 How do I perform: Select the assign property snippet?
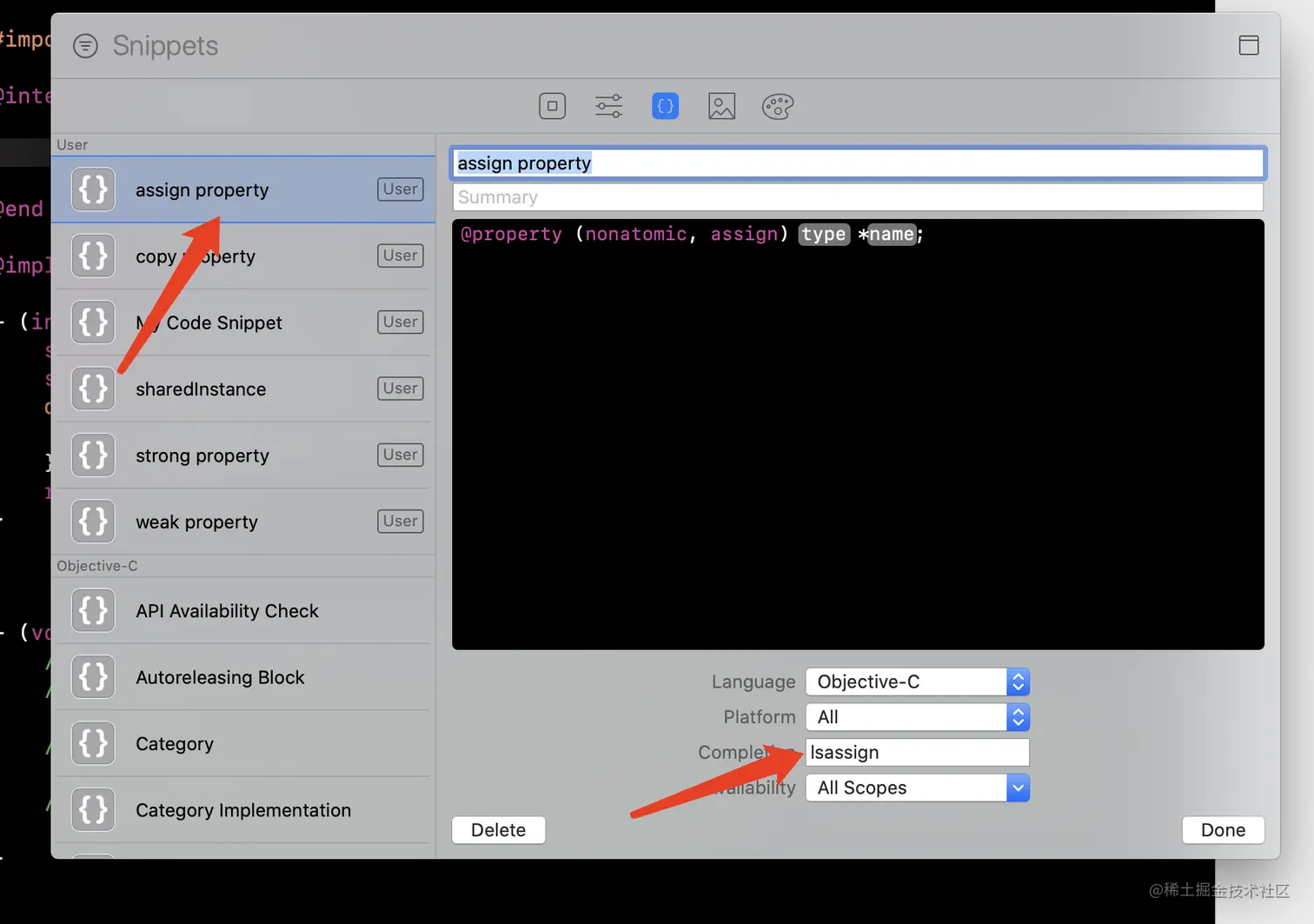243,189
